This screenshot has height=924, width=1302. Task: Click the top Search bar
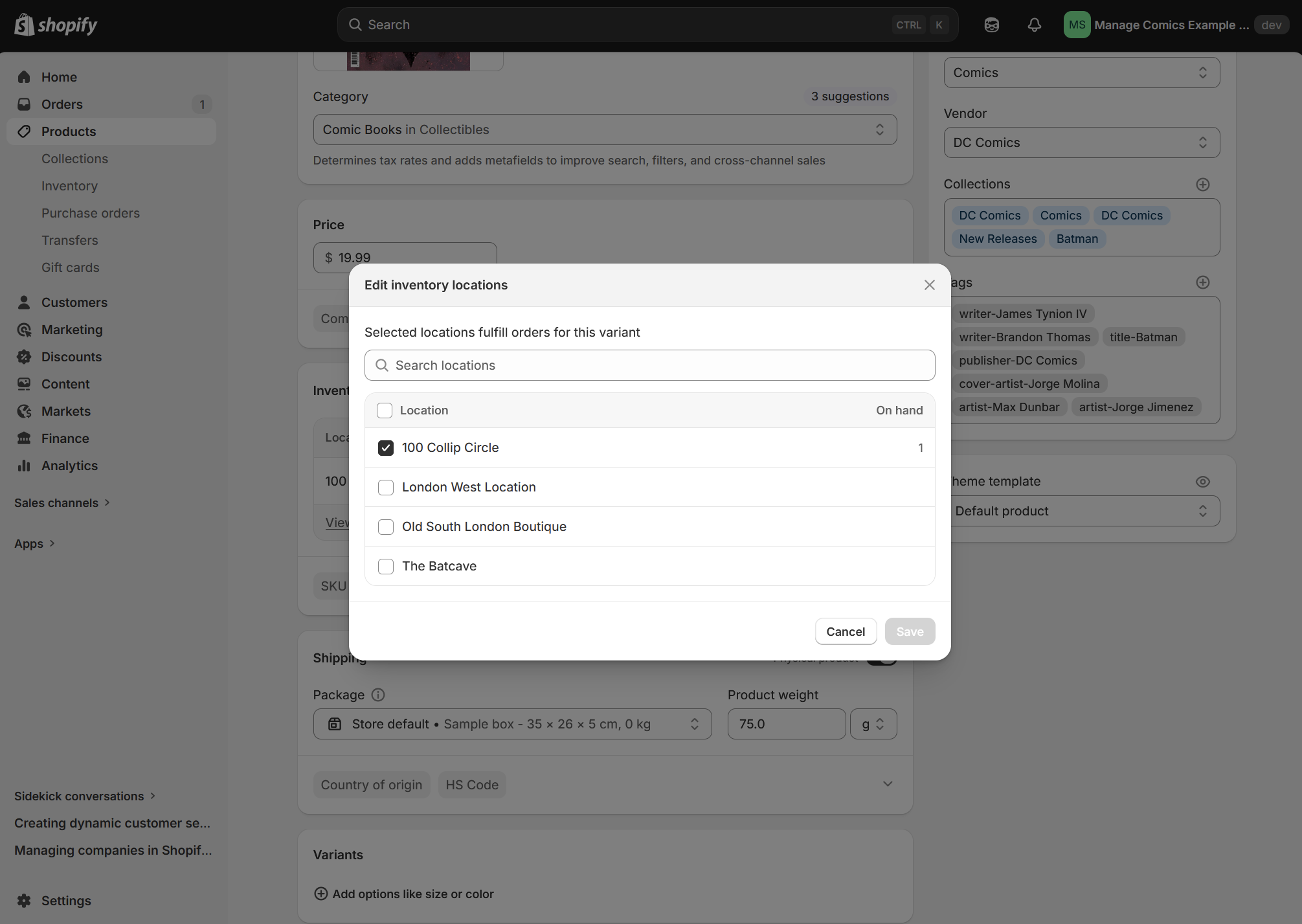tap(647, 25)
